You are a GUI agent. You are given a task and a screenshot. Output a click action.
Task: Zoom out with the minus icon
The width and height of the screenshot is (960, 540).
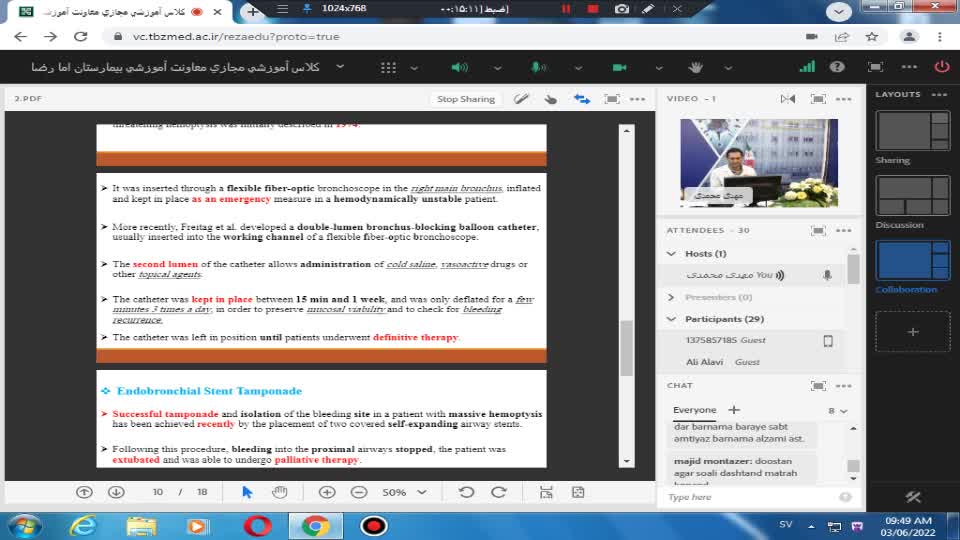pos(358,492)
